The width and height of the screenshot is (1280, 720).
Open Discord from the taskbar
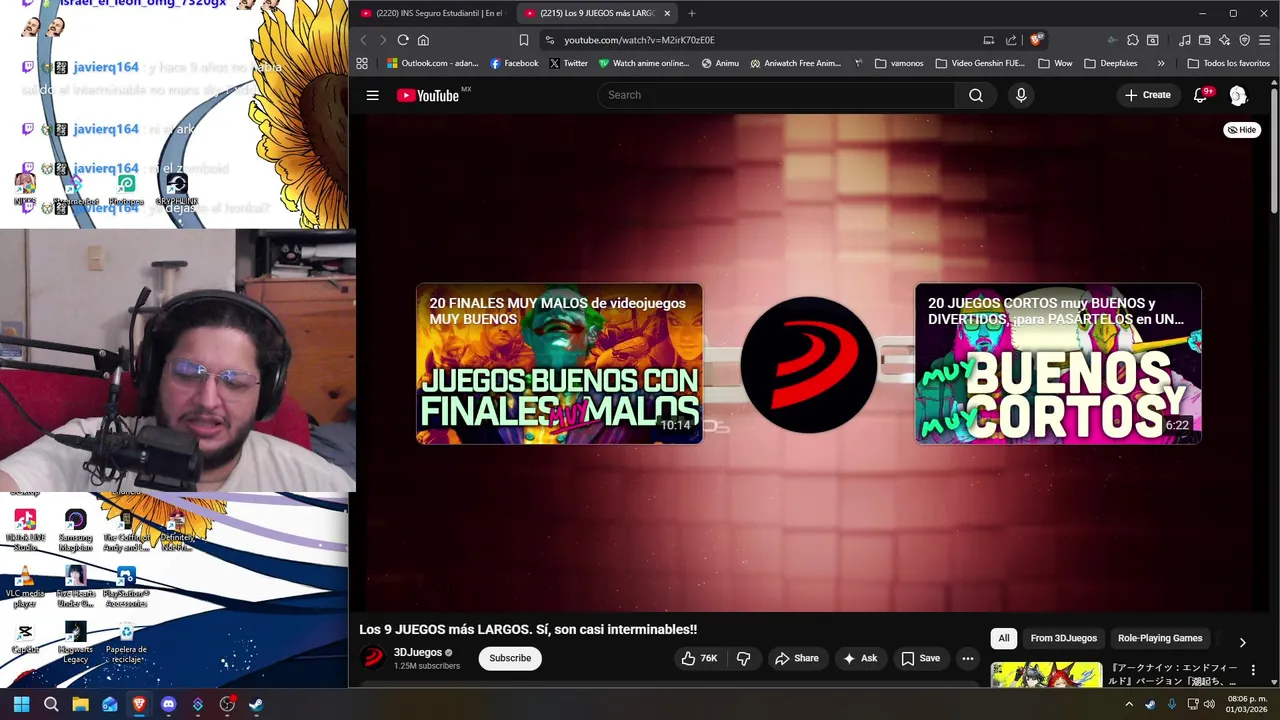[x=168, y=704]
